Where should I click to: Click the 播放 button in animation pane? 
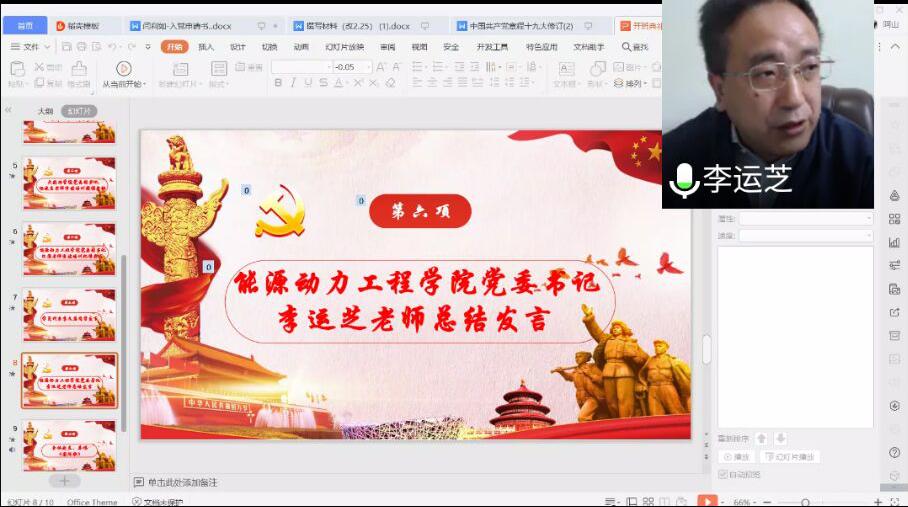click(736, 457)
